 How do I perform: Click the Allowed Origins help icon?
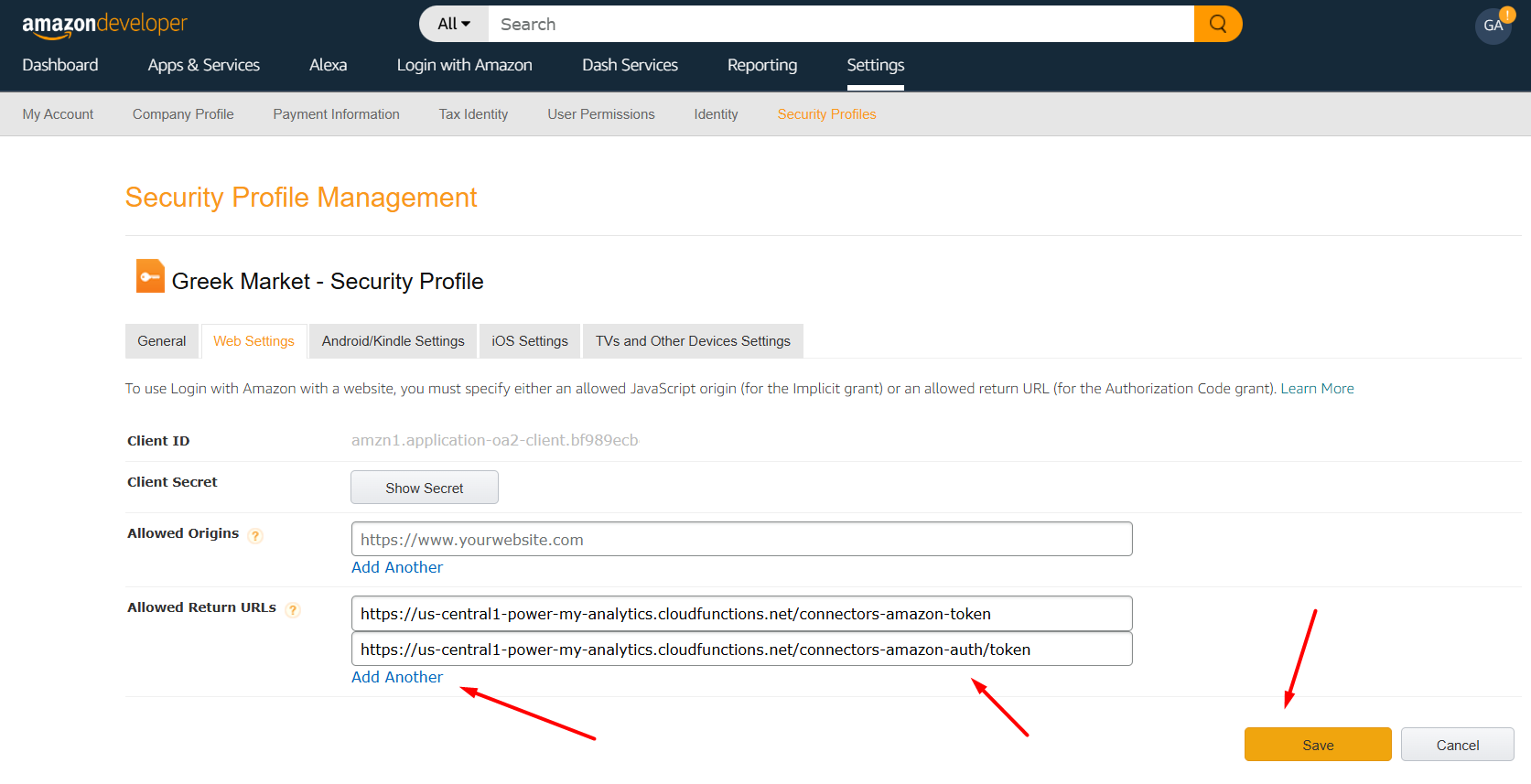coord(256,536)
